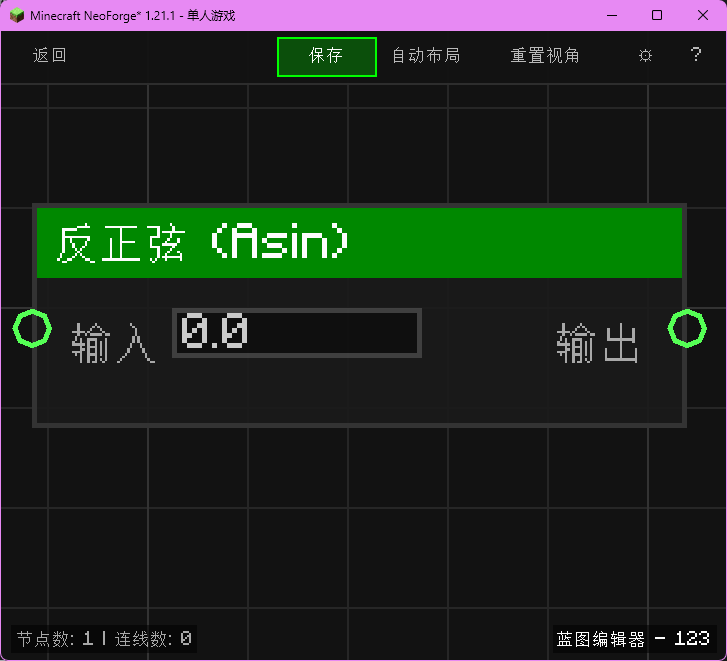Click the green input port circle
The width and height of the screenshot is (727, 661).
pos(32,328)
